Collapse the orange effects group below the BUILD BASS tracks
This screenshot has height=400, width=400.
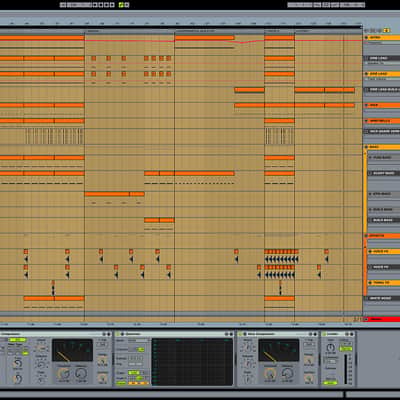pyautogui.click(x=366, y=236)
